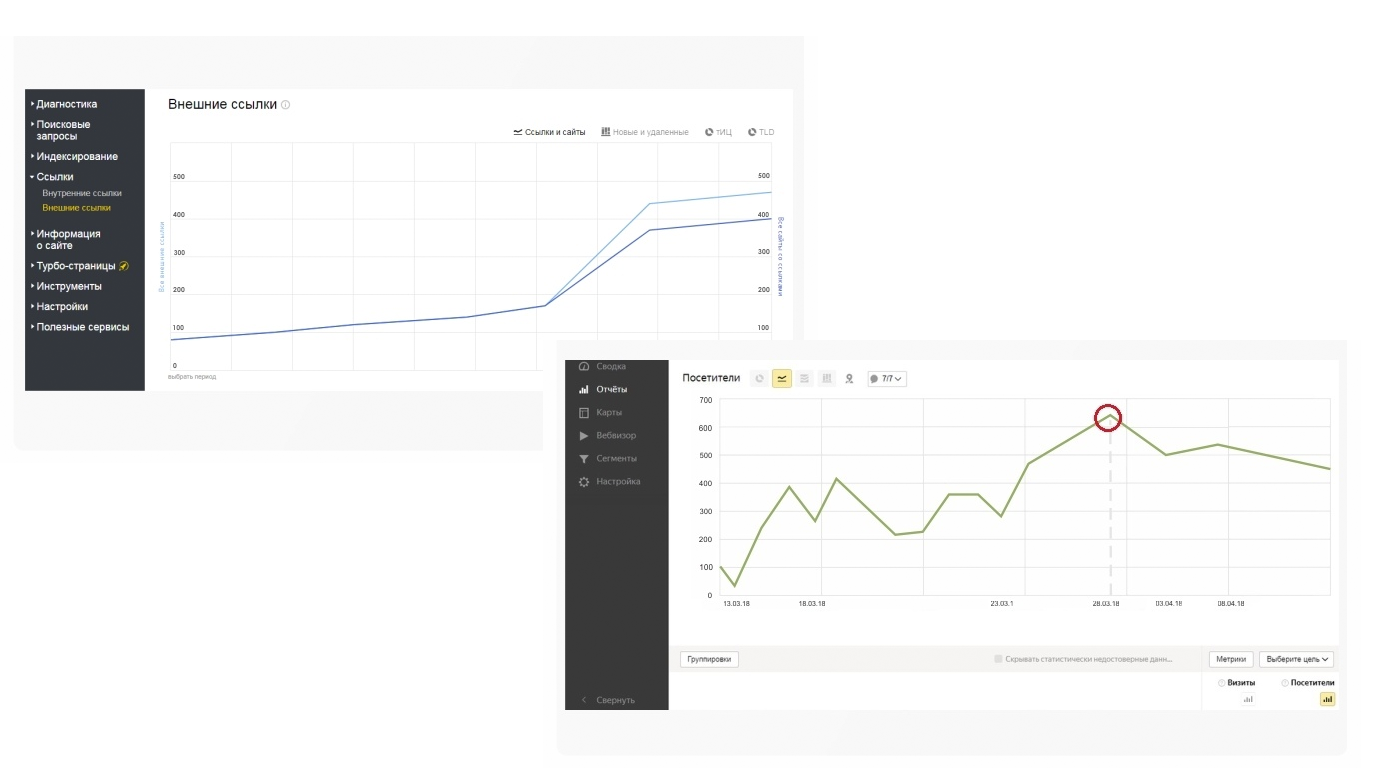The image size is (1377, 768).
Task: Expand the Информация о сайте section
Action: coord(66,239)
